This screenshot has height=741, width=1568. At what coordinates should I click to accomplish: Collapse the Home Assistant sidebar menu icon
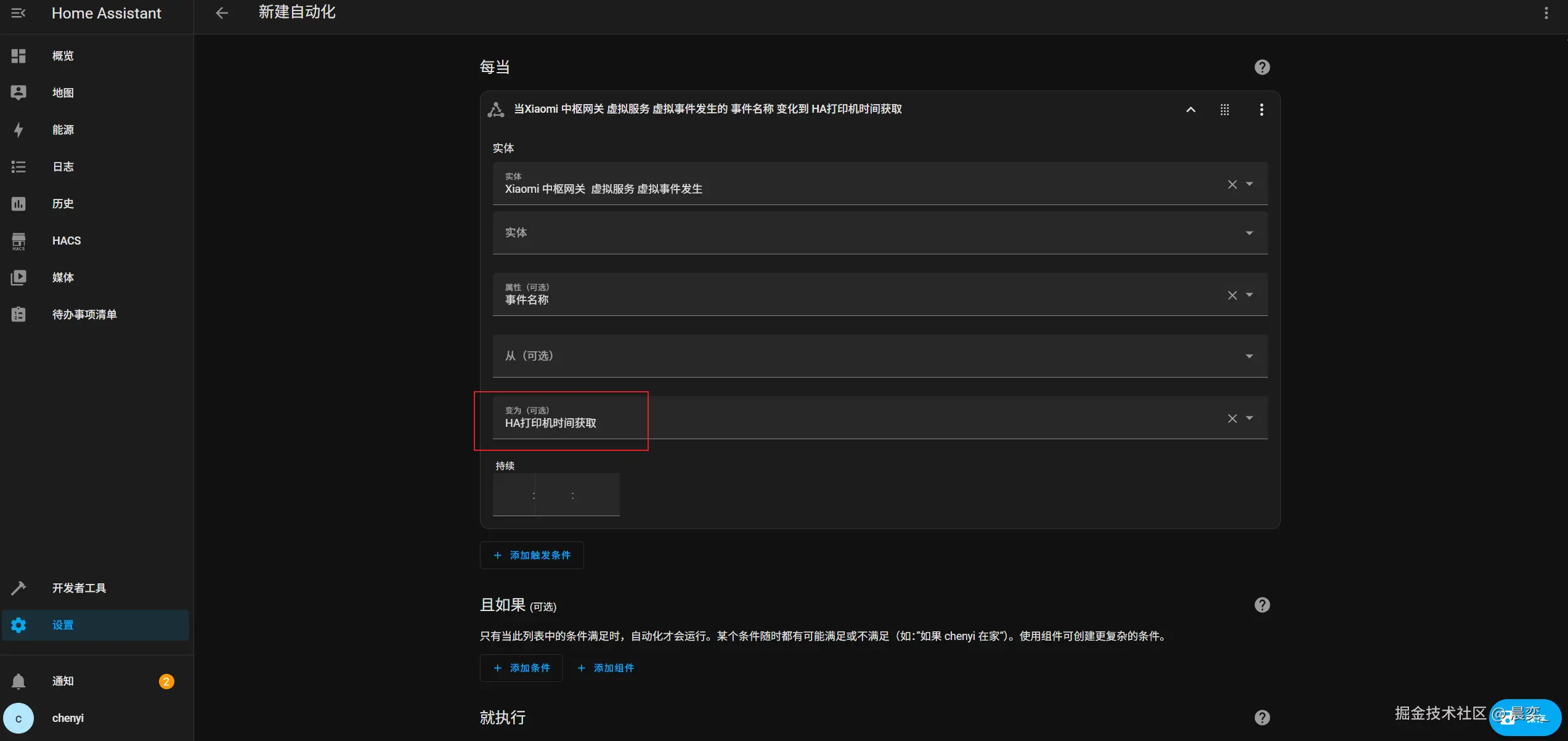click(x=18, y=13)
